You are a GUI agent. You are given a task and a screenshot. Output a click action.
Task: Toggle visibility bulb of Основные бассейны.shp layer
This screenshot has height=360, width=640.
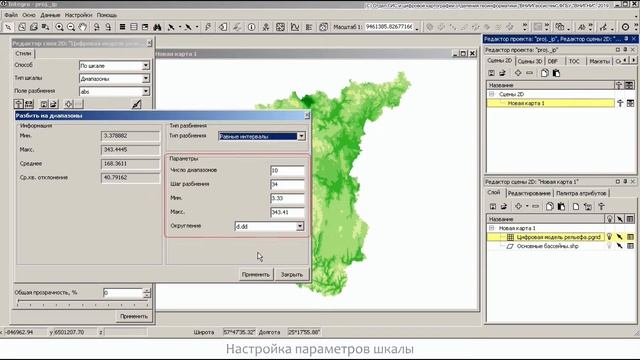[x=609, y=246]
